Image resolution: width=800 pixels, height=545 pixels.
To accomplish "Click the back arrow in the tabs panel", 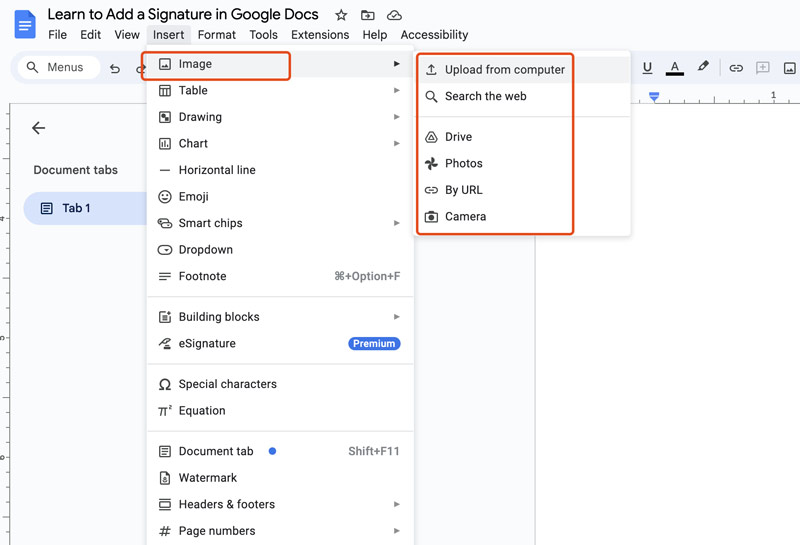I will pos(39,128).
